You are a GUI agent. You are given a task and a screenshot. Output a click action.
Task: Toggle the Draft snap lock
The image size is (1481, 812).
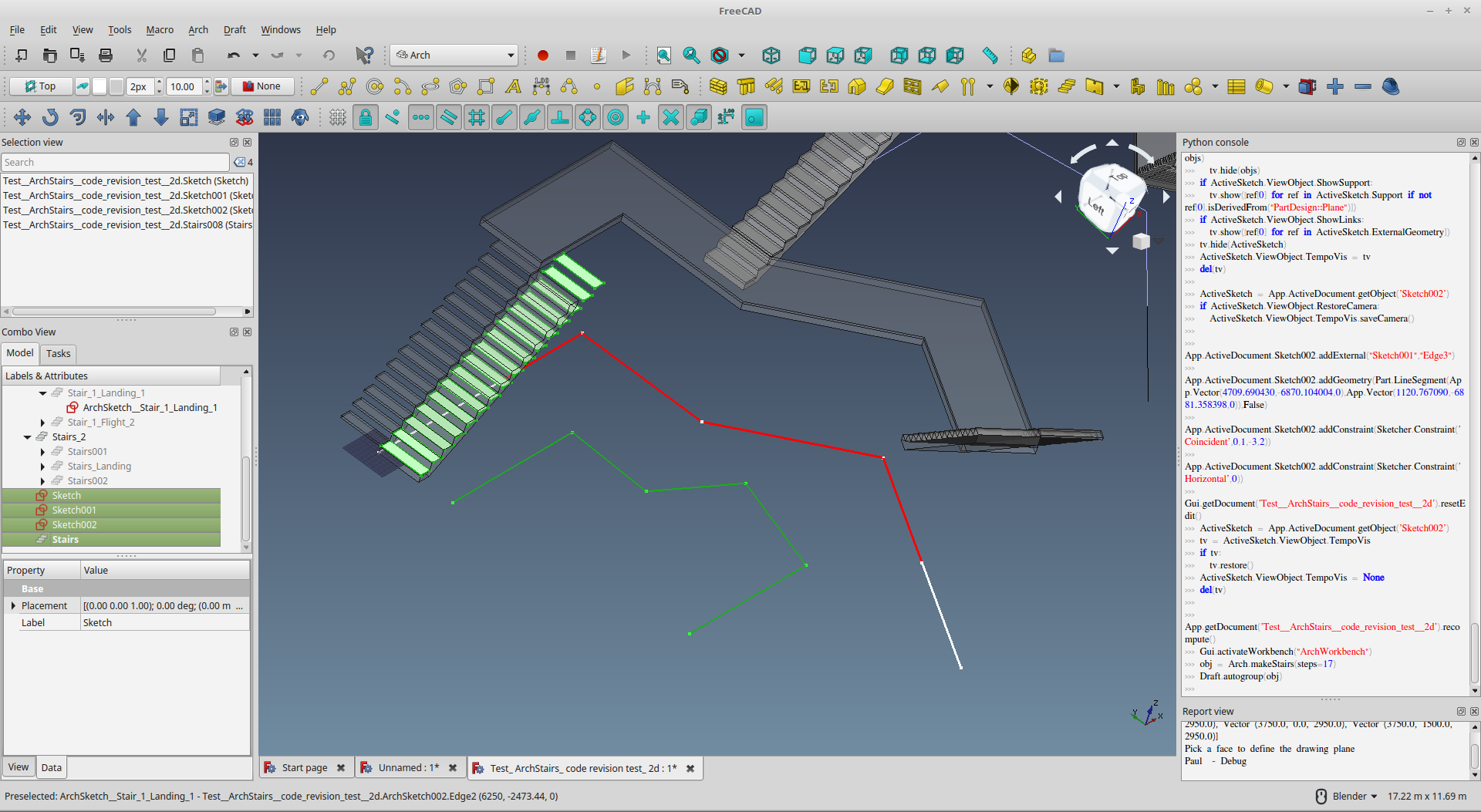point(366,117)
